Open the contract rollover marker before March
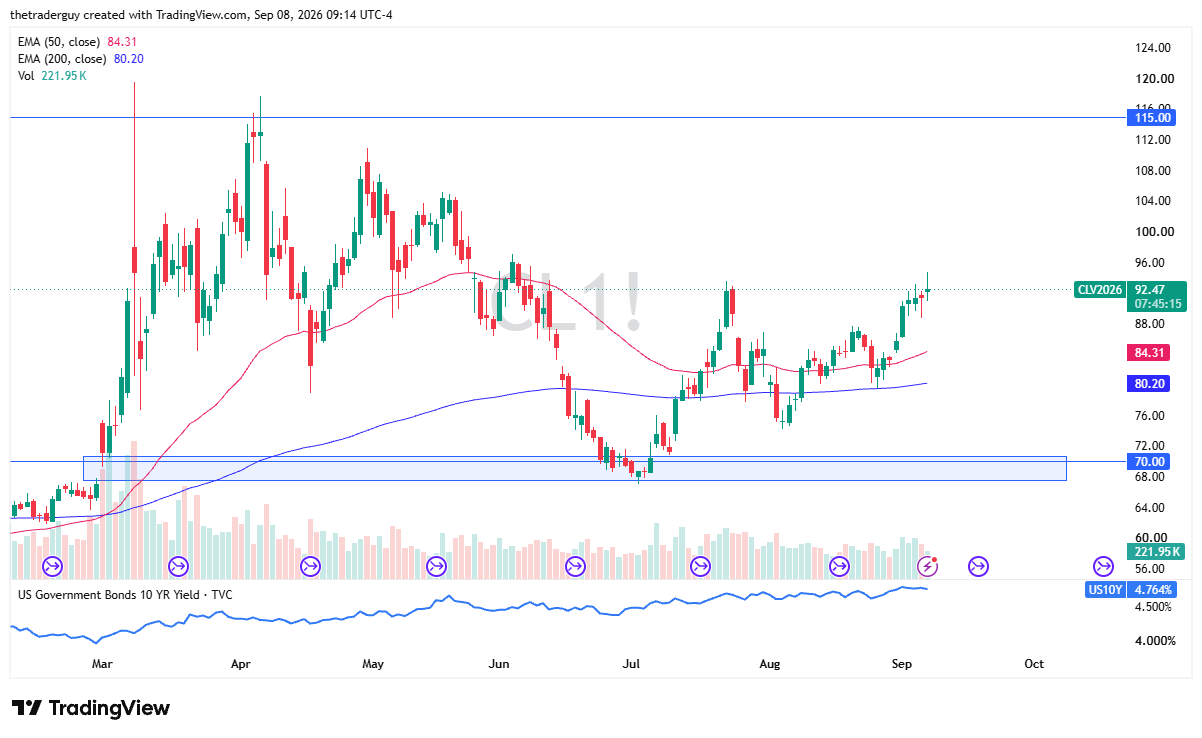 pyautogui.click(x=52, y=567)
